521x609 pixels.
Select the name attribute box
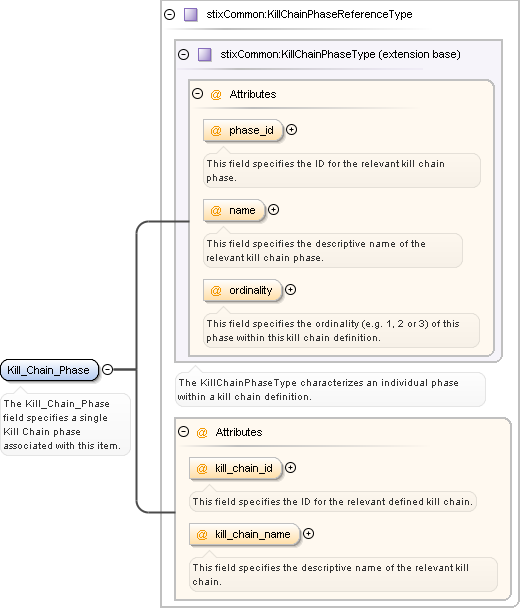pos(234,210)
